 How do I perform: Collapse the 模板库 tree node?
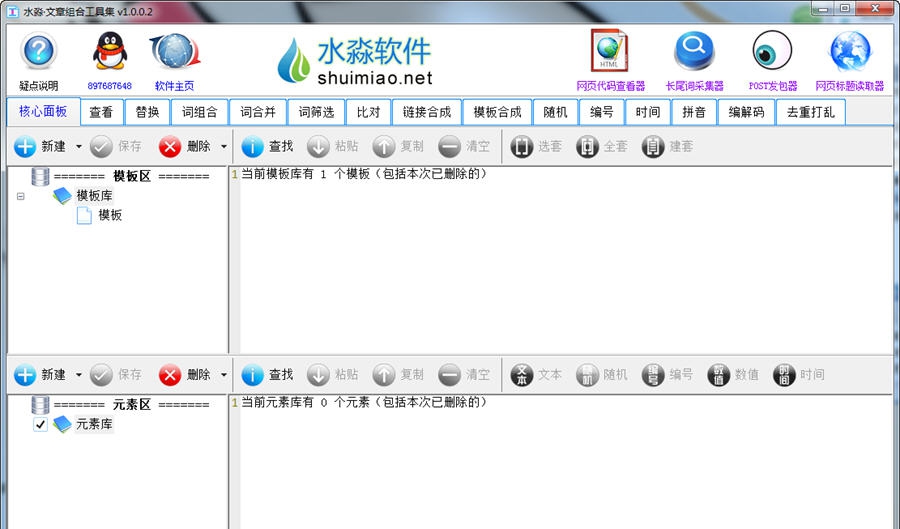click(x=21, y=196)
